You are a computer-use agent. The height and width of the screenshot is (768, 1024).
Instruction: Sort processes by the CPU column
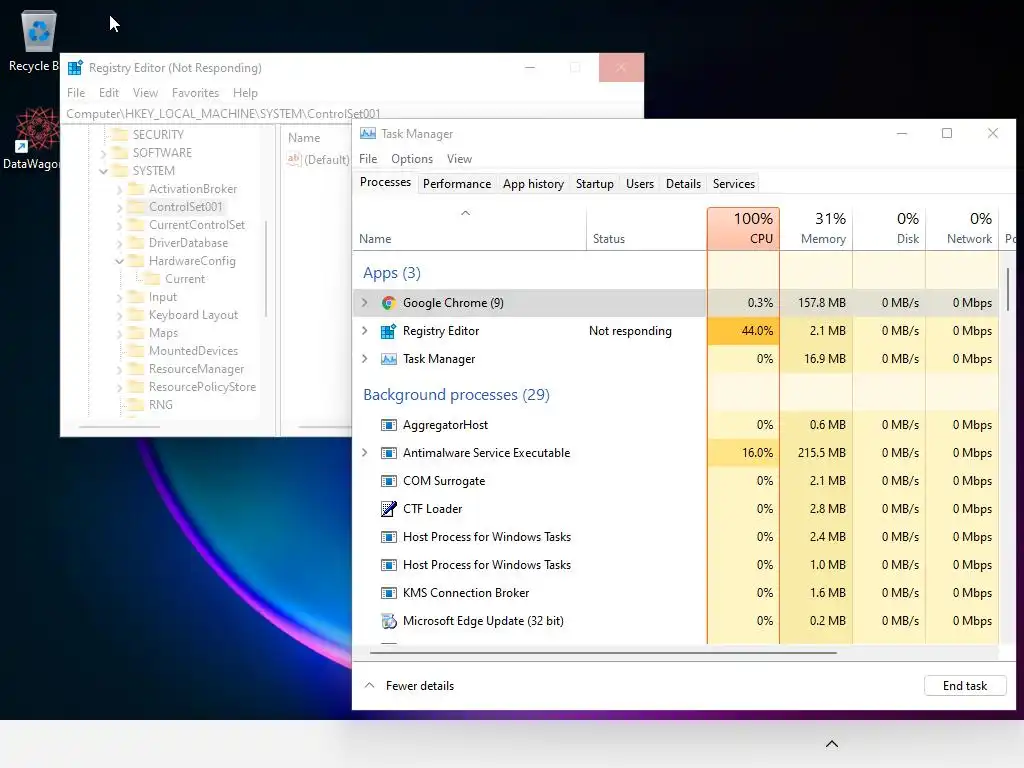pyautogui.click(x=743, y=229)
